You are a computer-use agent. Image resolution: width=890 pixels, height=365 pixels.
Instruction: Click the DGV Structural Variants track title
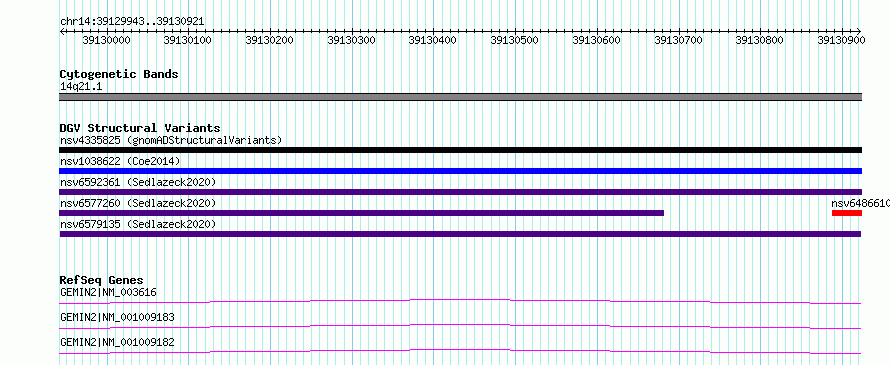[140, 128]
